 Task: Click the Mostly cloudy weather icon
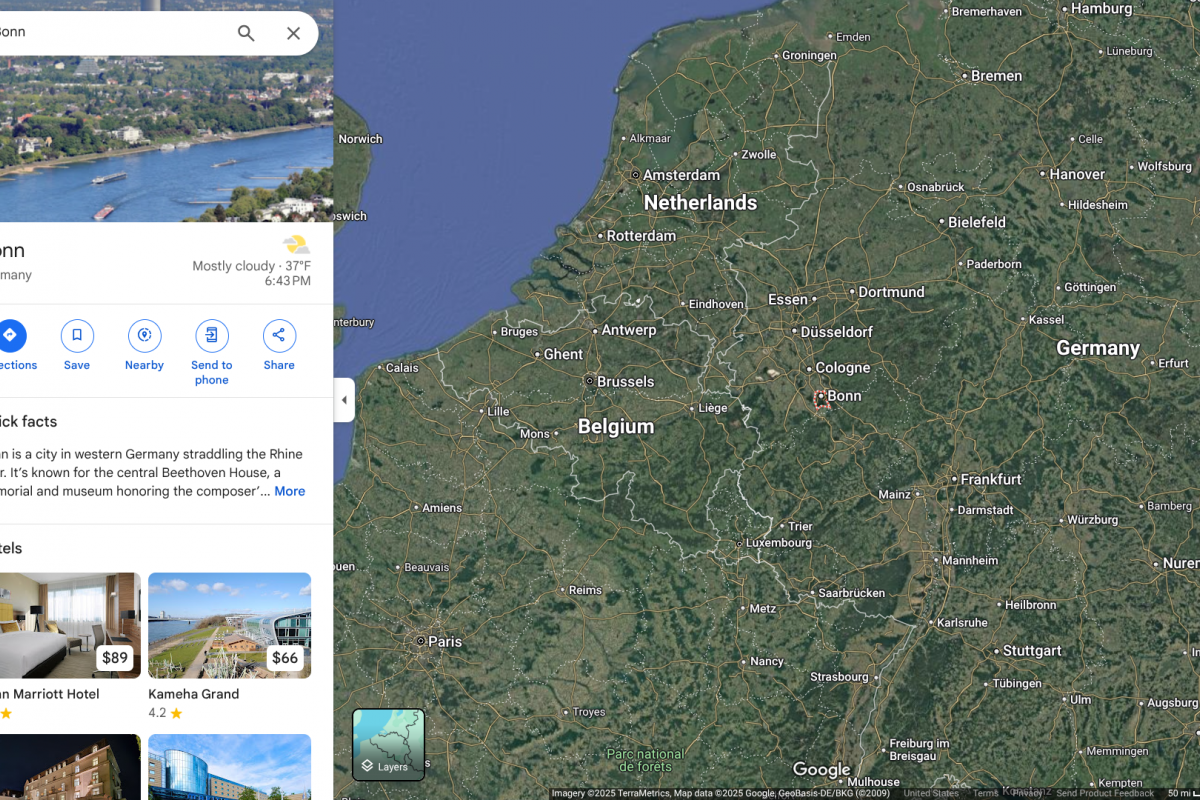point(295,245)
